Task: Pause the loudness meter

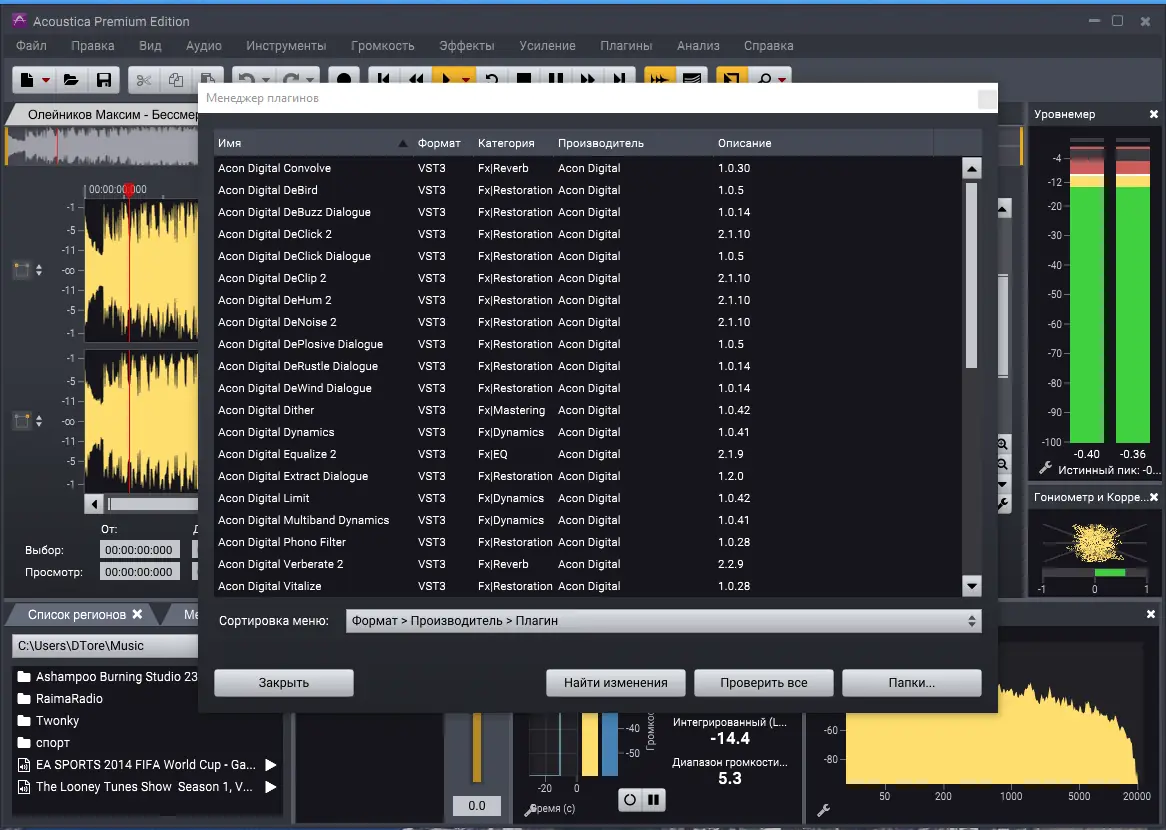Action: coord(654,800)
